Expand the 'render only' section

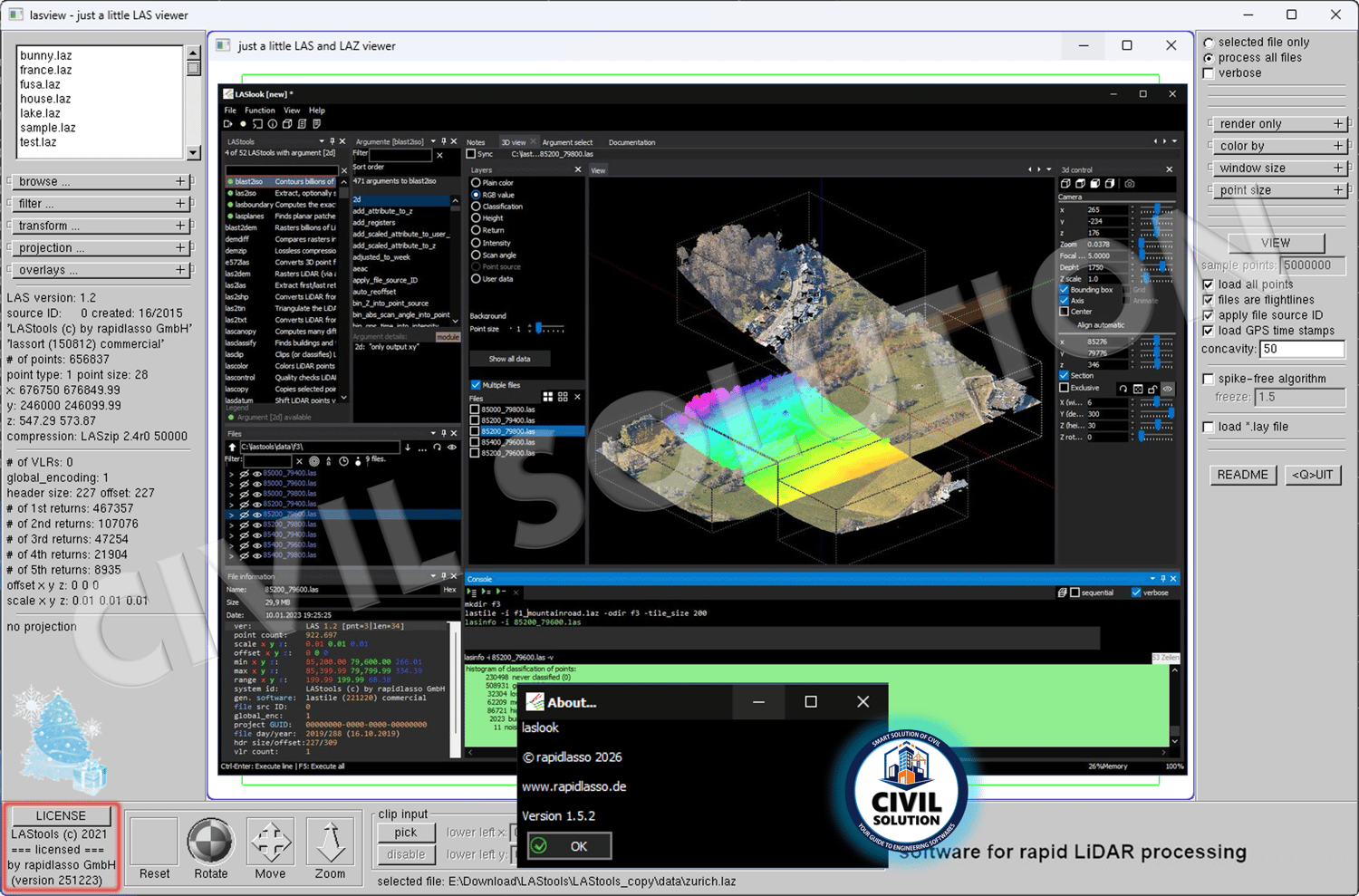pyautogui.click(x=1279, y=124)
